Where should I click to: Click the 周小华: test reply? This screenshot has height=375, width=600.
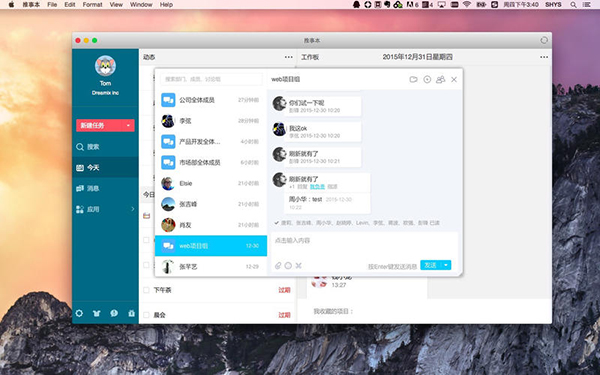(327, 203)
